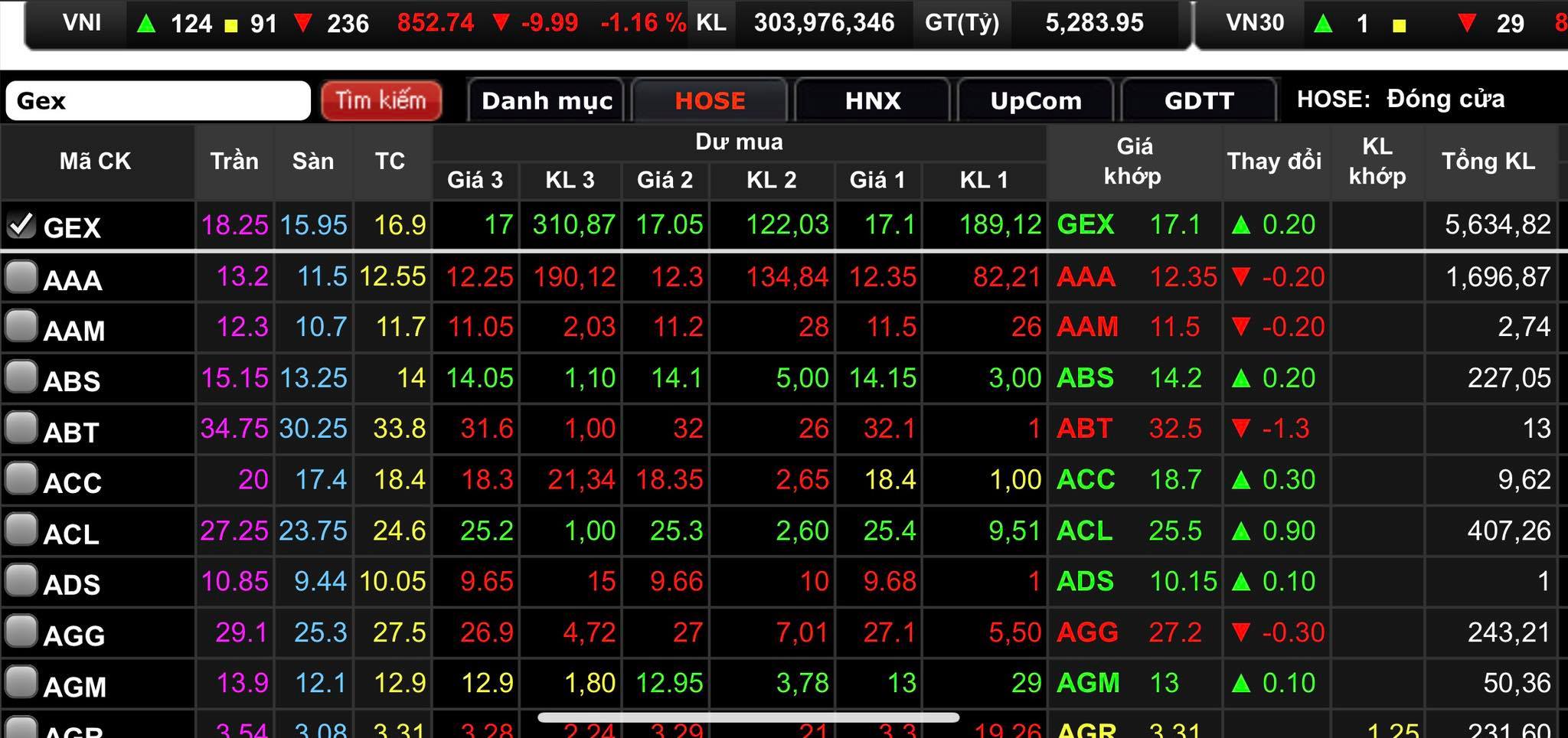Screen dimensions: 1568x738
Task: Click the VN30 yellow square icon
Action: (x=1400, y=26)
